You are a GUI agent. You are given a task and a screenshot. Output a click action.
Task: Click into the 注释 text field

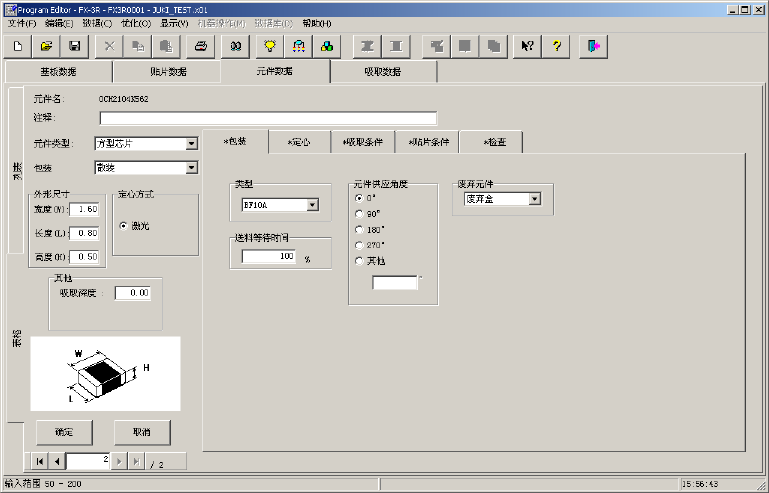tap(268, 118)
